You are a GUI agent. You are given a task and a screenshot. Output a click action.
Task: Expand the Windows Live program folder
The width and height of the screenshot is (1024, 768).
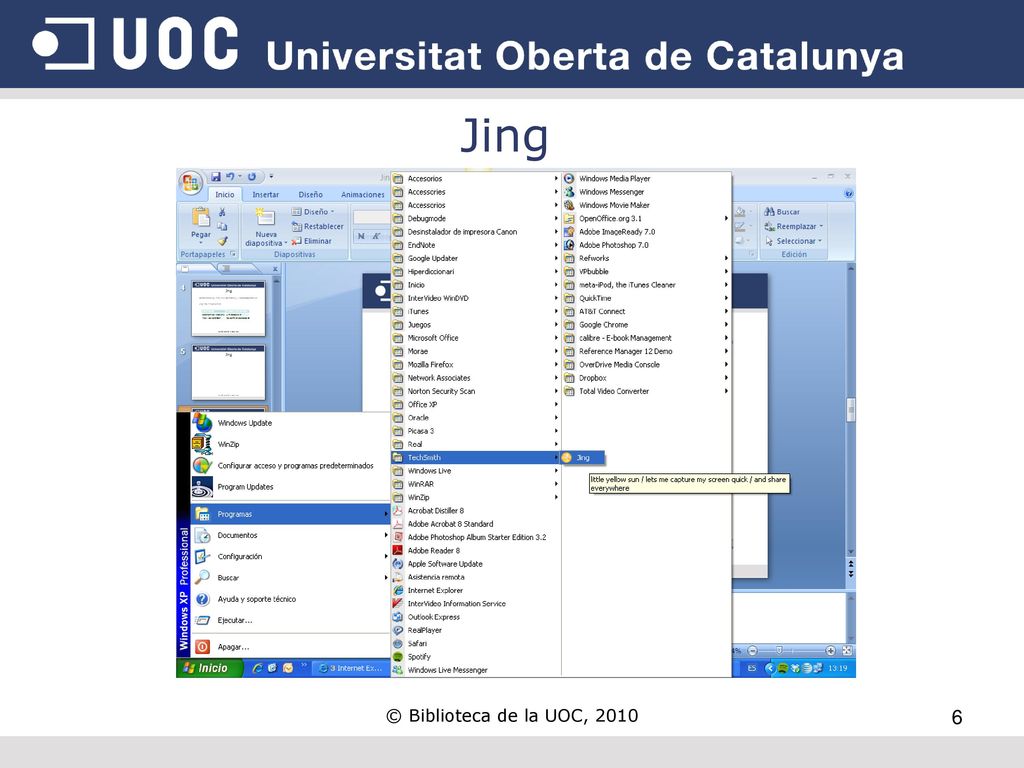(x=475, y=471)
